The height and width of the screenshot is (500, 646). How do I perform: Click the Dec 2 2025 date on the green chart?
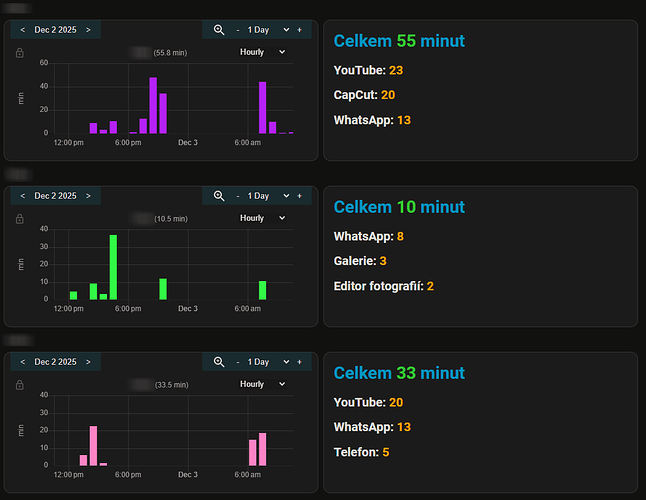click(55, 196)
